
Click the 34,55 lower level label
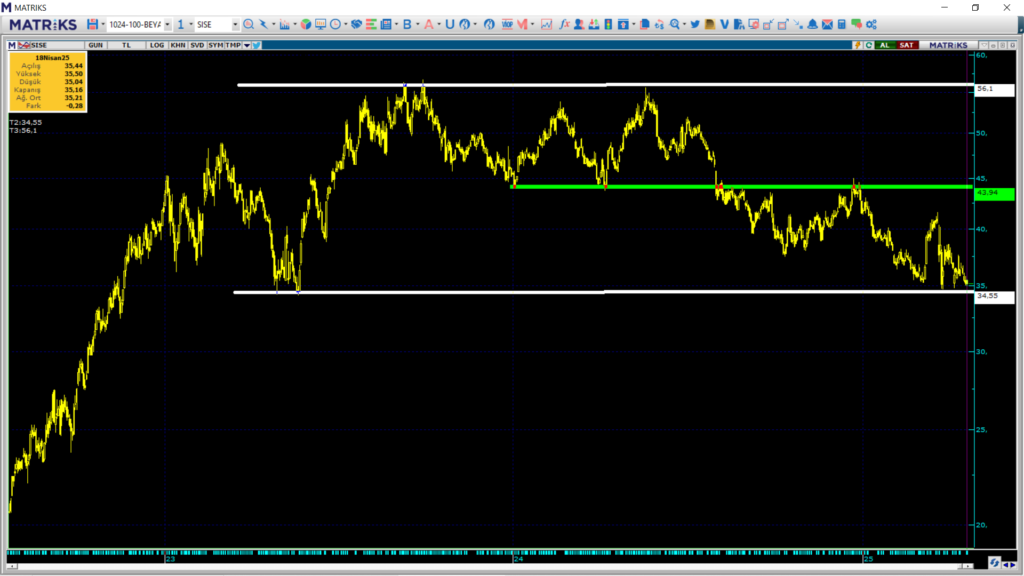(x=994, y=296)
